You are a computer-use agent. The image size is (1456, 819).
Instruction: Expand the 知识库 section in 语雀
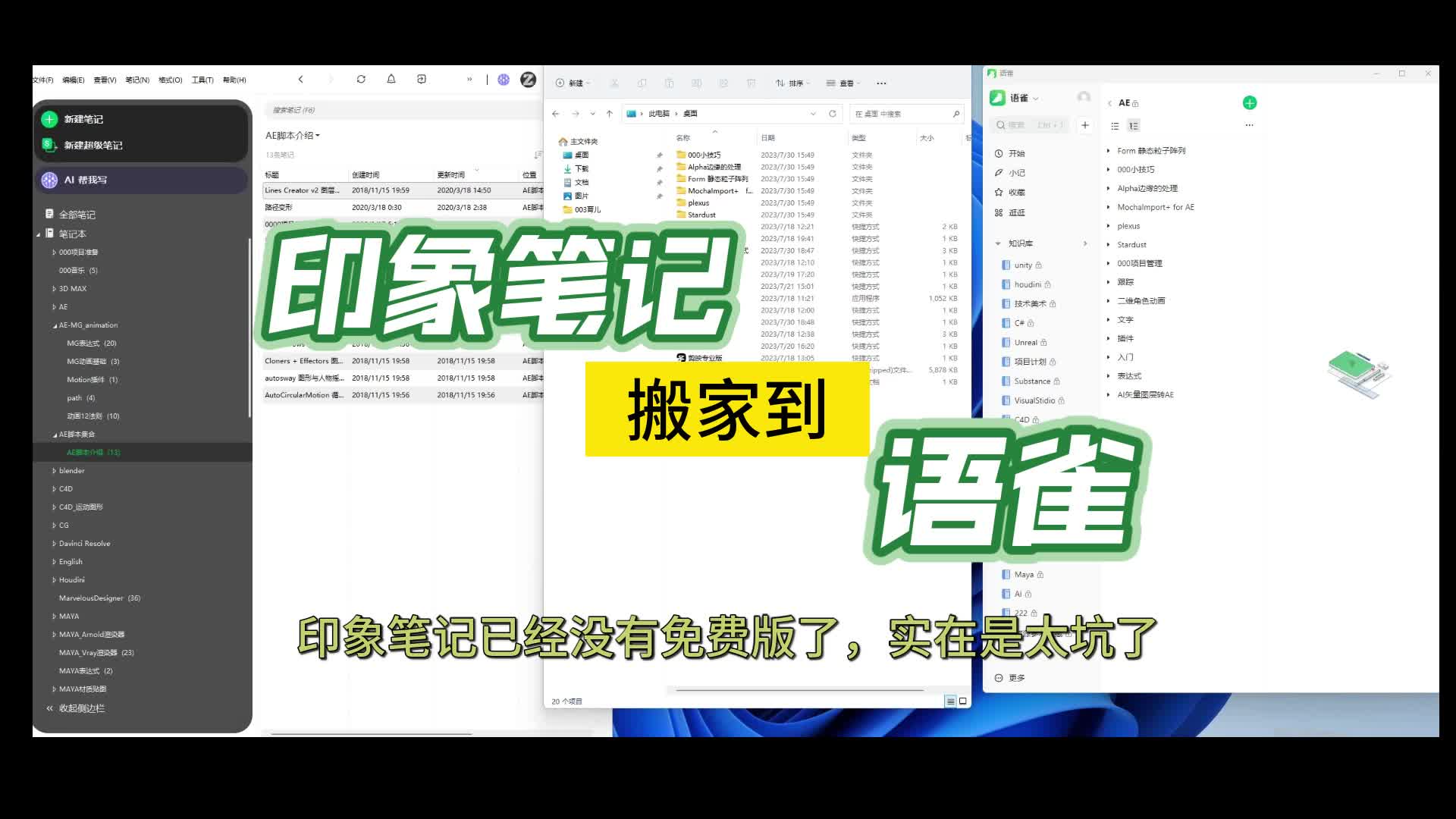coord(999,243)
